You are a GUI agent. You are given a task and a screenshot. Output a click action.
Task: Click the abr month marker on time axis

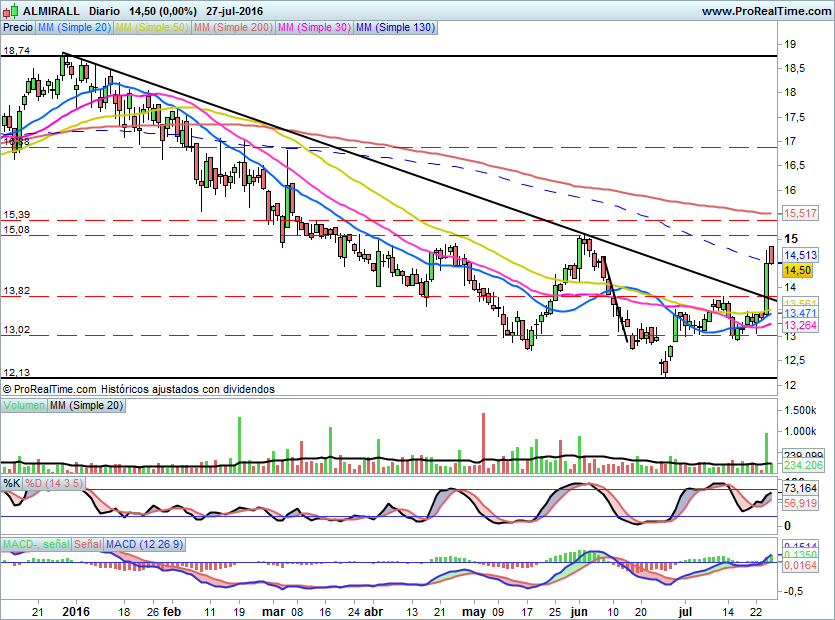tap(373, 611)
